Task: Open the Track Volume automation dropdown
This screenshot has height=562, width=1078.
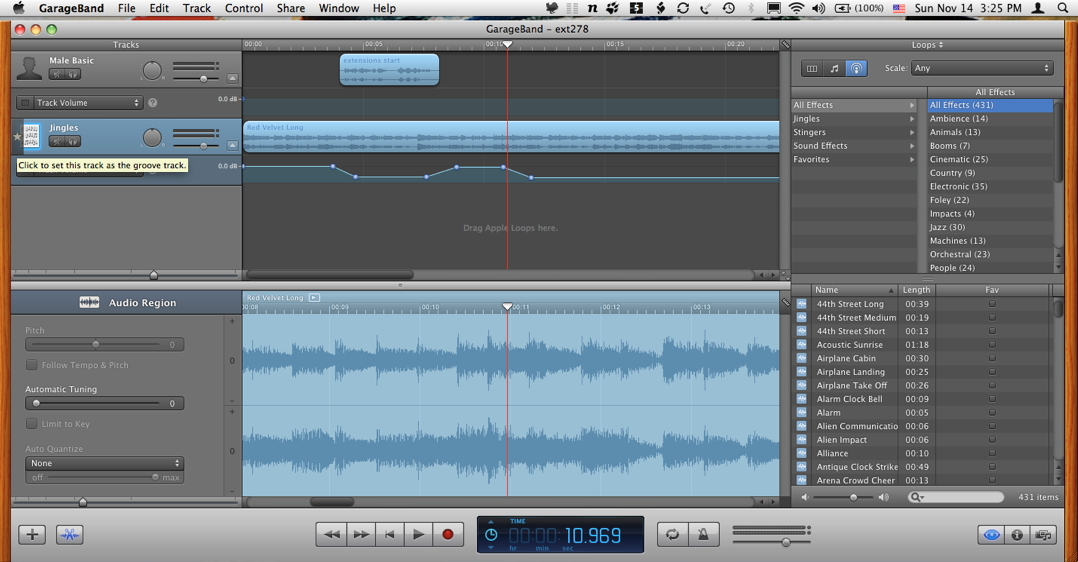Action: tap(87, 102)
